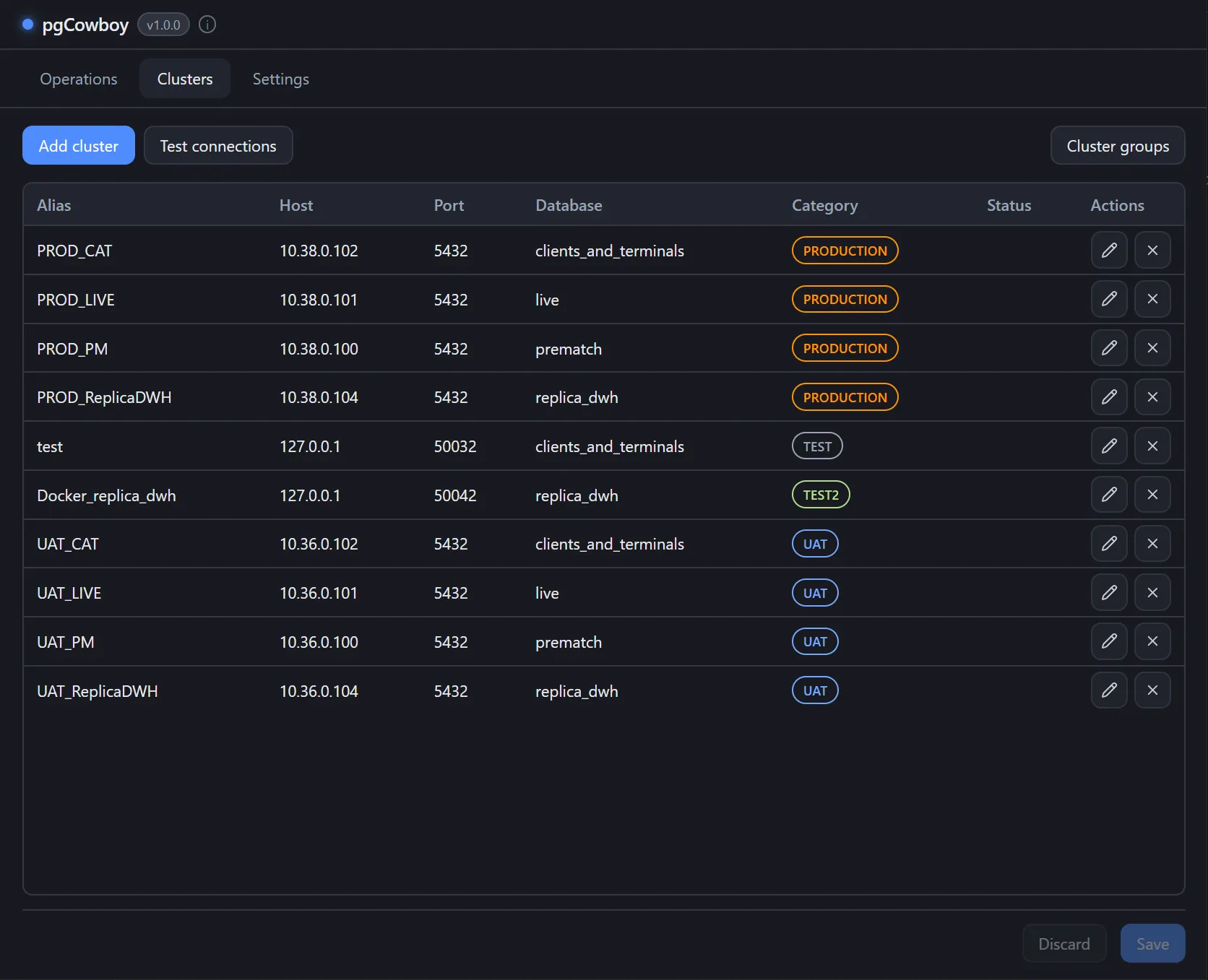Click host 10.38.0.100
This screenshot has width=1208, height=980.
click(x=319, y=349)
